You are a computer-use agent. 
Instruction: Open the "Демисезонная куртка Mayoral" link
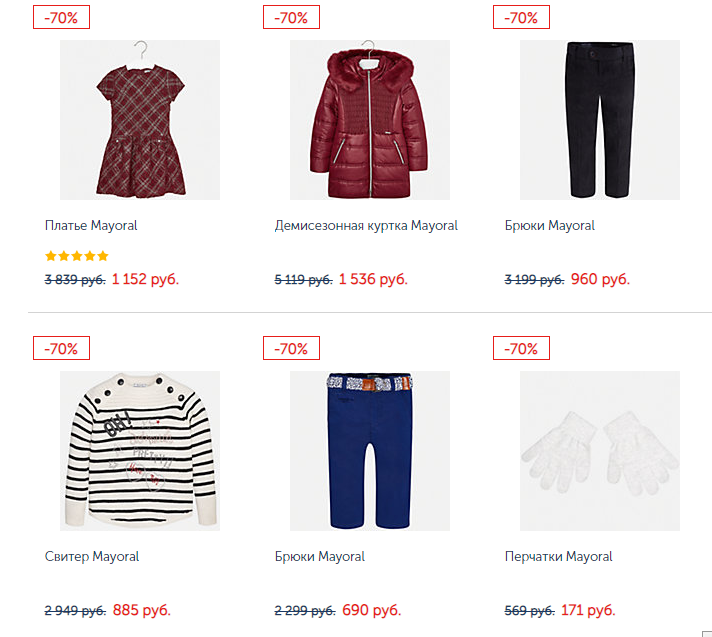(366, 226)
